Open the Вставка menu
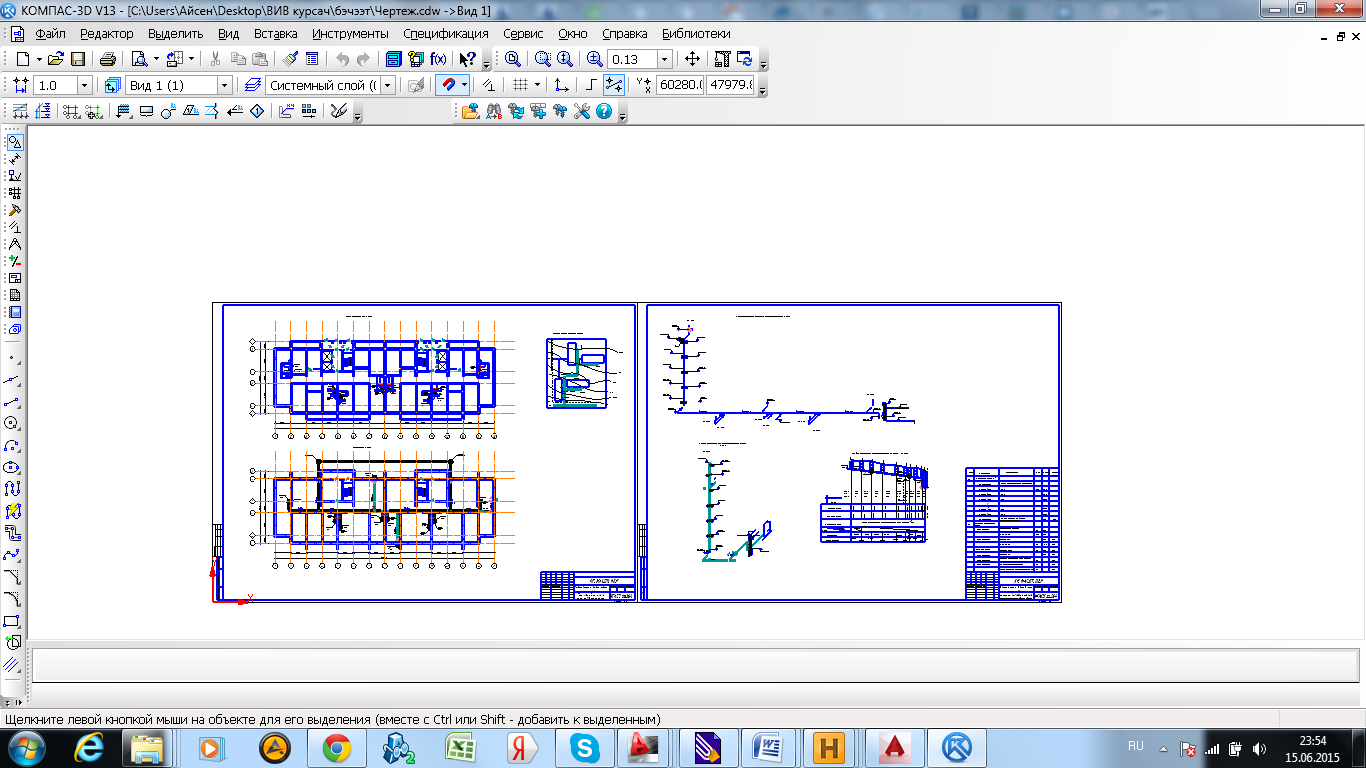Image resolution: width=1366 pixels, height=768 pixels. click(x=276, y=33)
